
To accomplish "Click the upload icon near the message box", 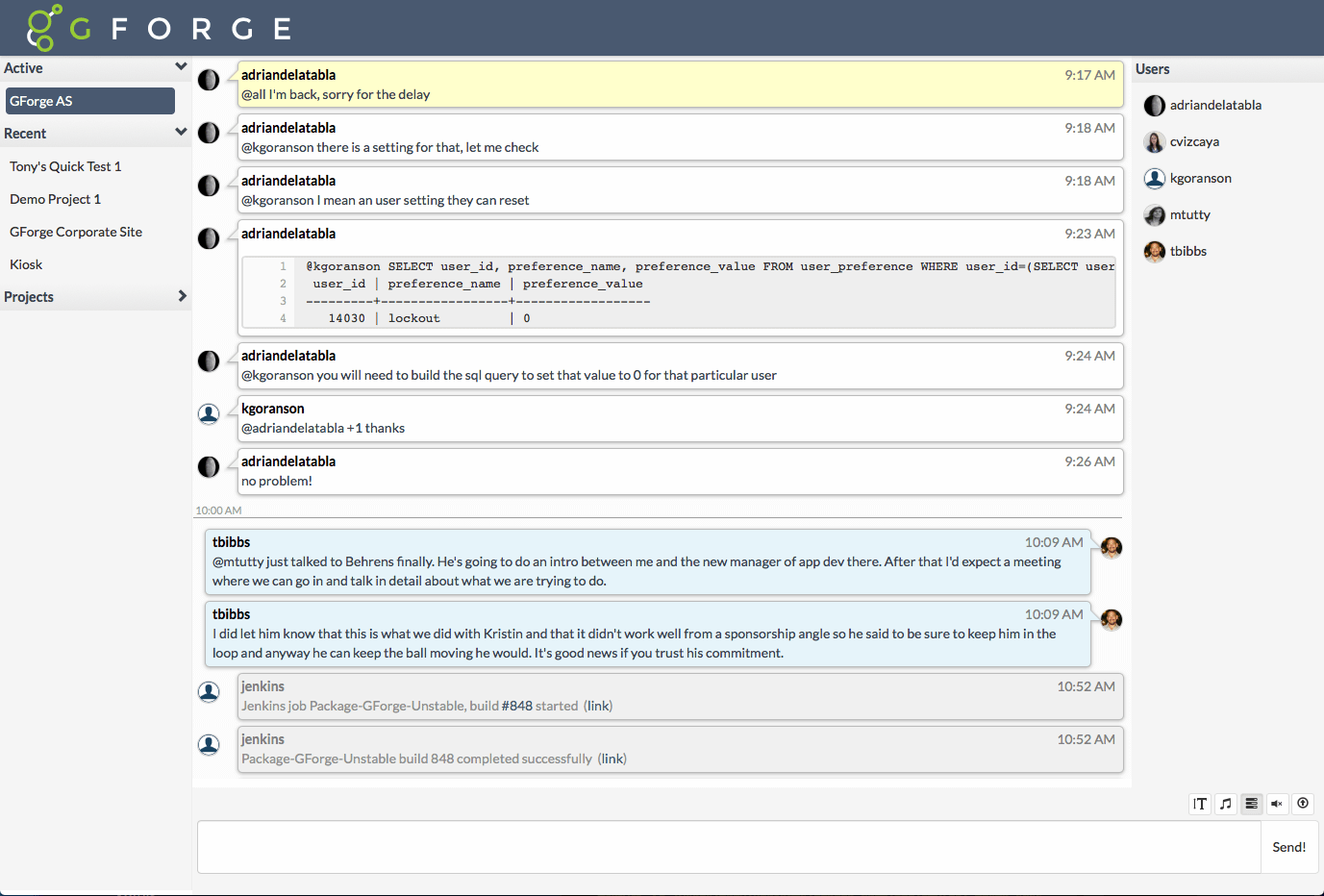I will tap(1303, 804).
